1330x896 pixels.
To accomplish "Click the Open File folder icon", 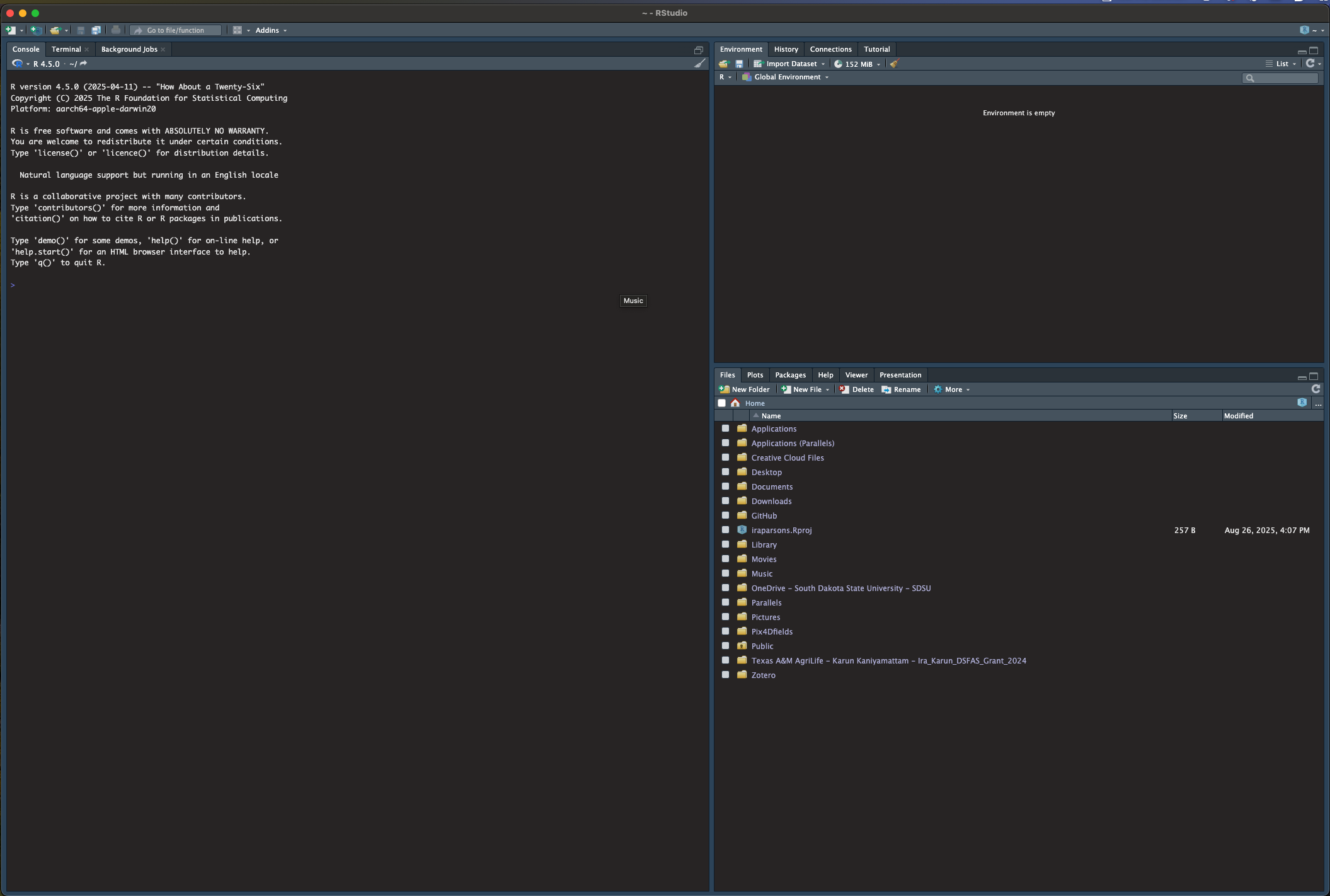I will coord(55,30).
